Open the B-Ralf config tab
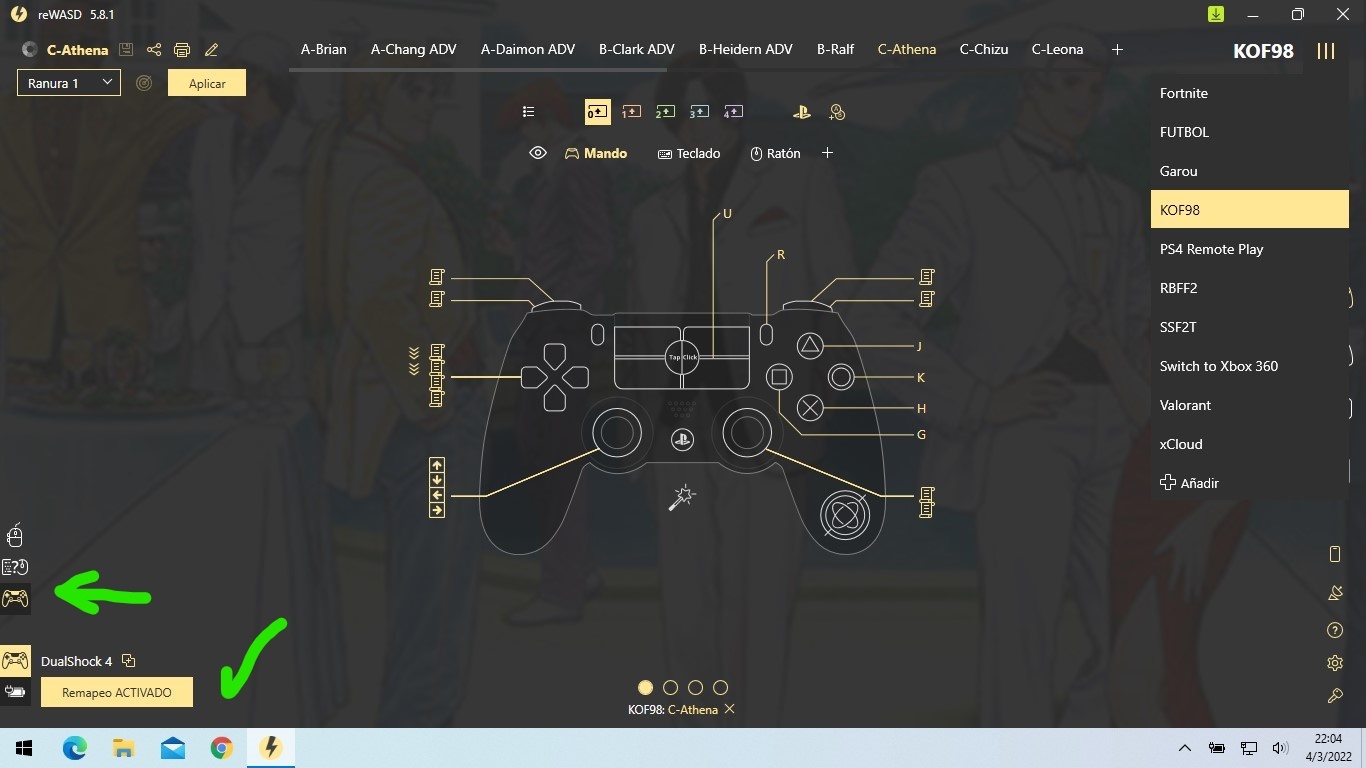 (x=835, y=49)
